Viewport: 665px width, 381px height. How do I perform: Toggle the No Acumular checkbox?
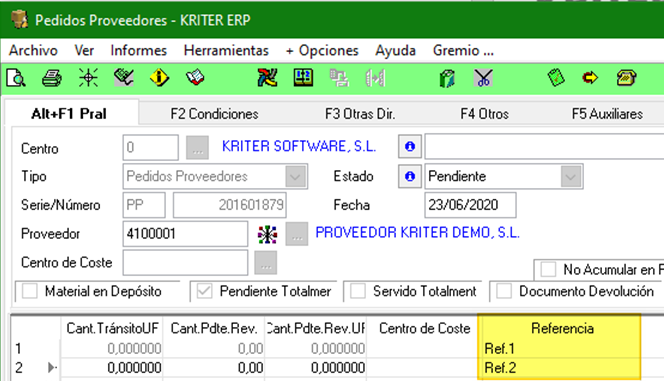coord(548,269)
